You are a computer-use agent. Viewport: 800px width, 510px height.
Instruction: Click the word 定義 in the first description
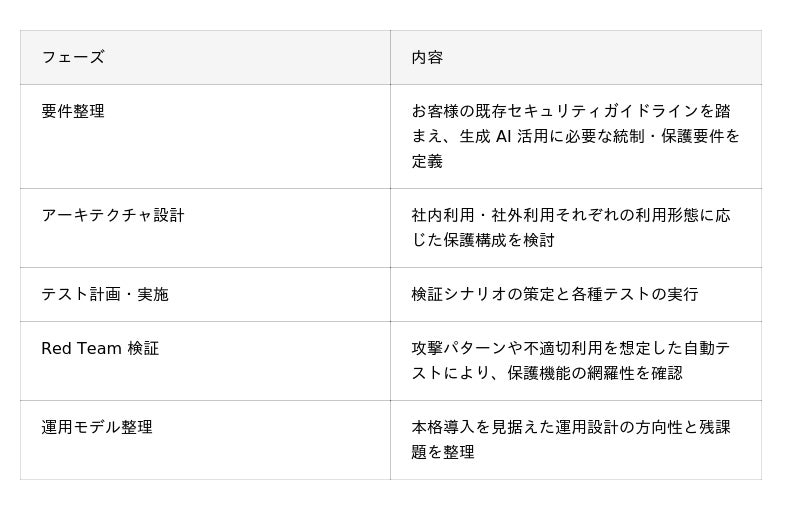coord(427,161)
